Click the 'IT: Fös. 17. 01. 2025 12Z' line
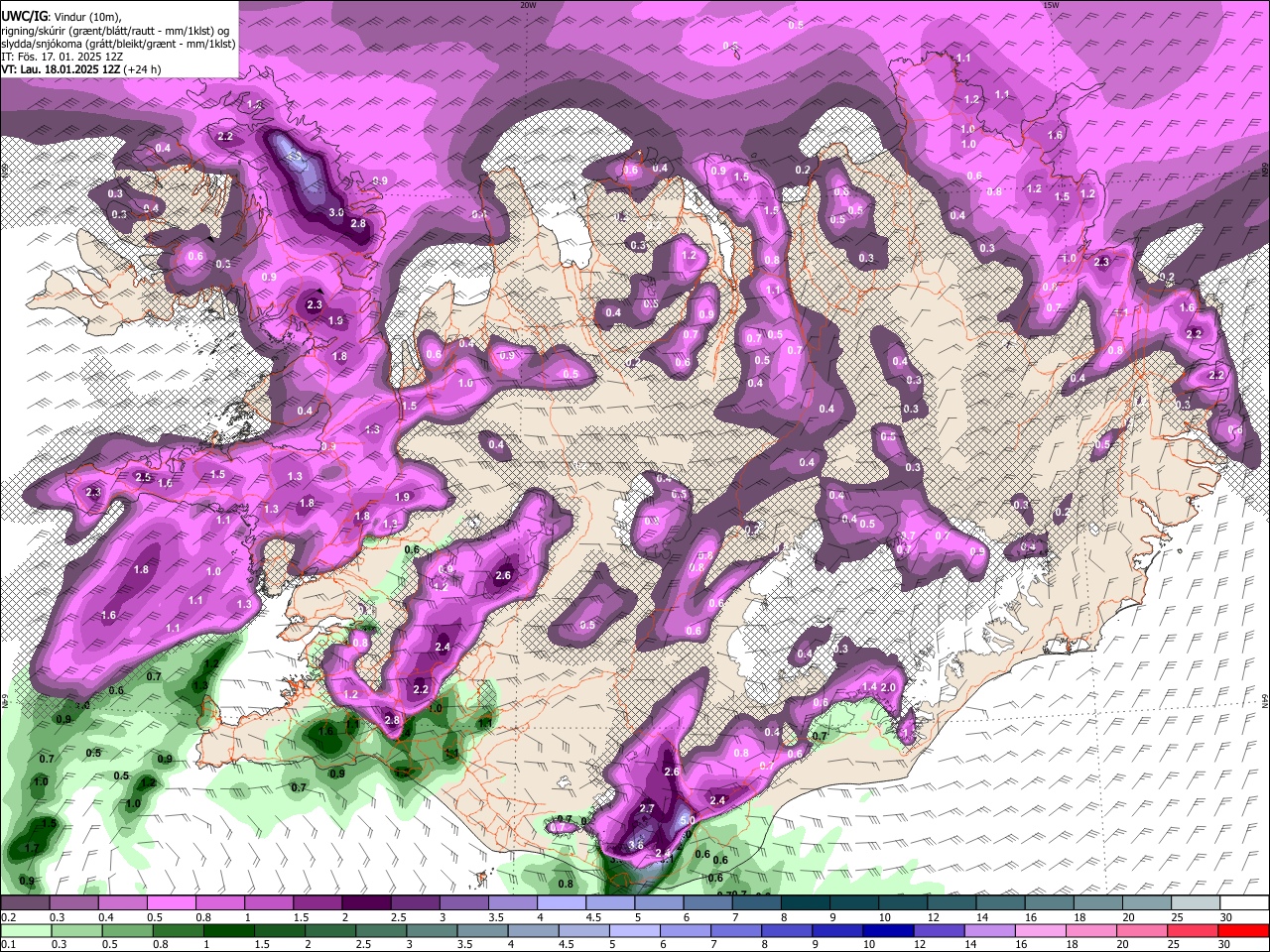The height and width of the screenshot is (952, 1270). [63, 57]
